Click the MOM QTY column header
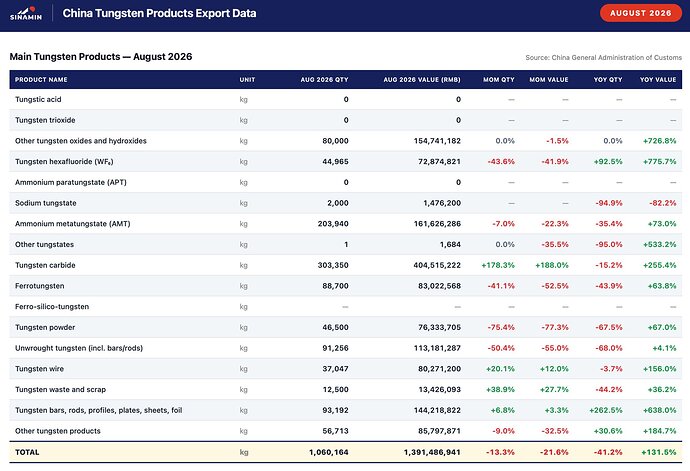The image size is (690, 471). pyautogui.click(x=499, y=80)
